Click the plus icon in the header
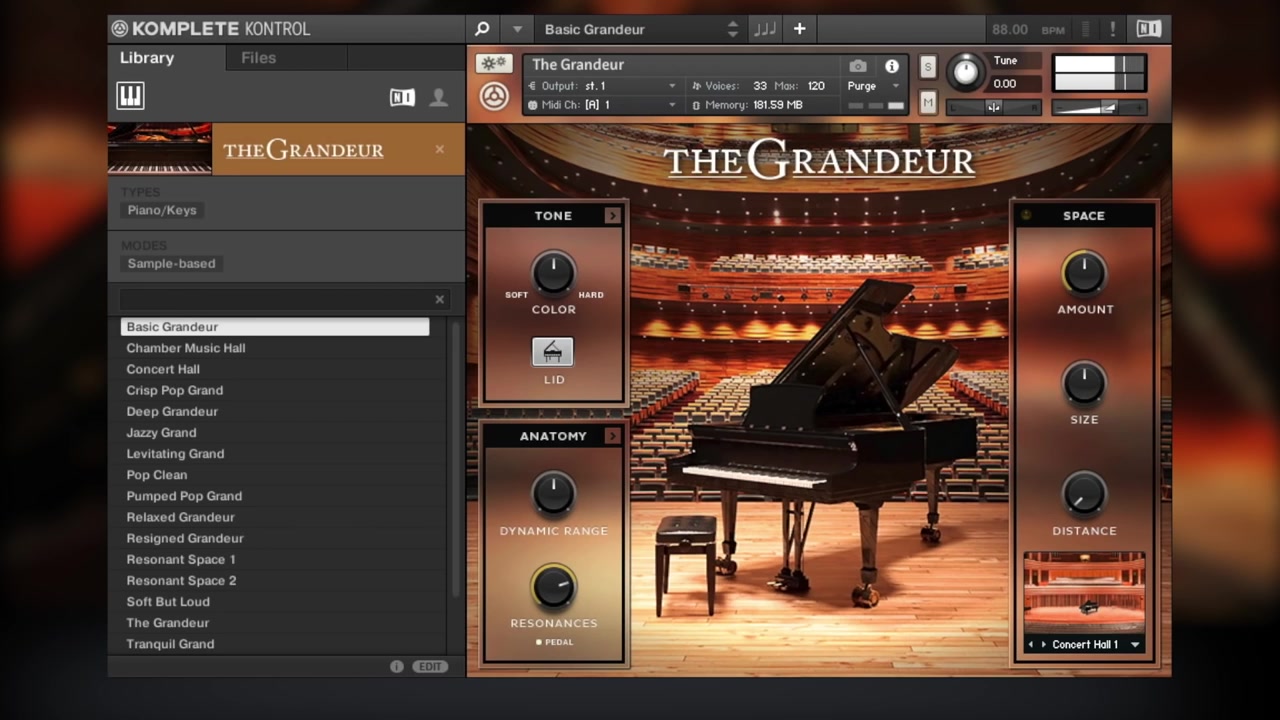Image resolution: width=1280 pixels, height=720 pixels. click(x=799, y=29)
